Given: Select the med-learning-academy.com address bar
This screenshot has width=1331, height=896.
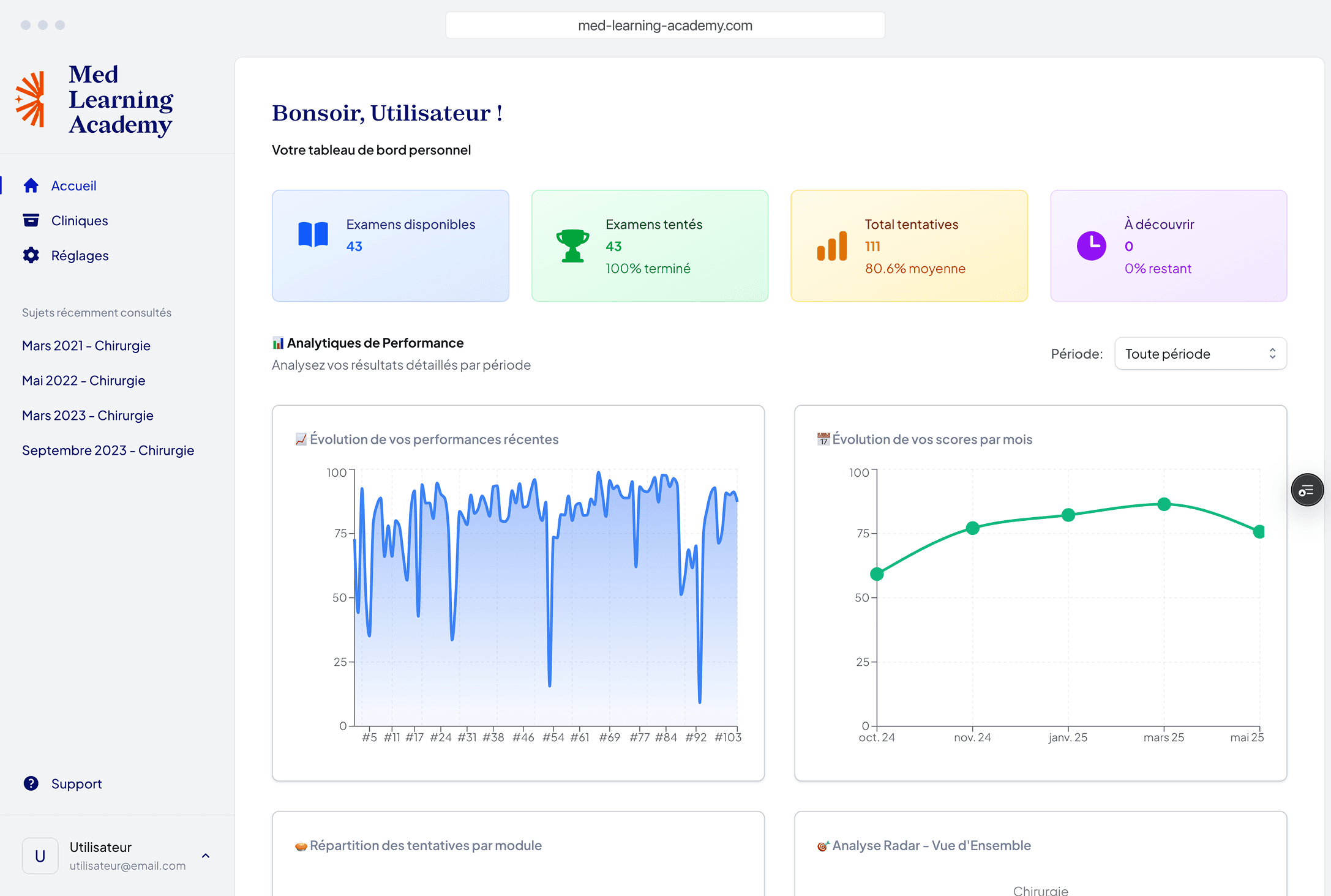Looking at the screenshot, I should coord(665,25).
